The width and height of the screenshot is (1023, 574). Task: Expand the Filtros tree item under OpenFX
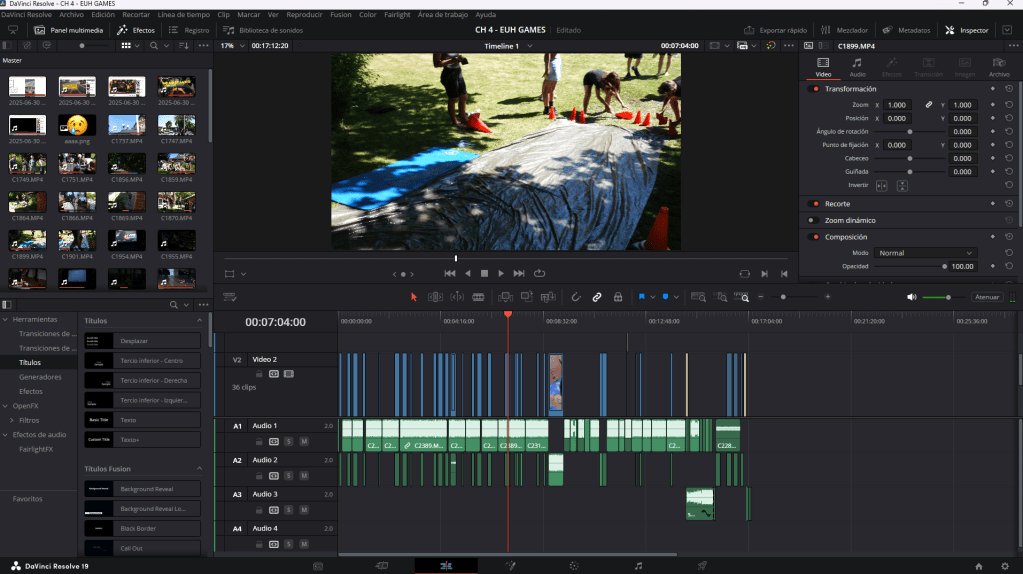click(x=11, y=420)
